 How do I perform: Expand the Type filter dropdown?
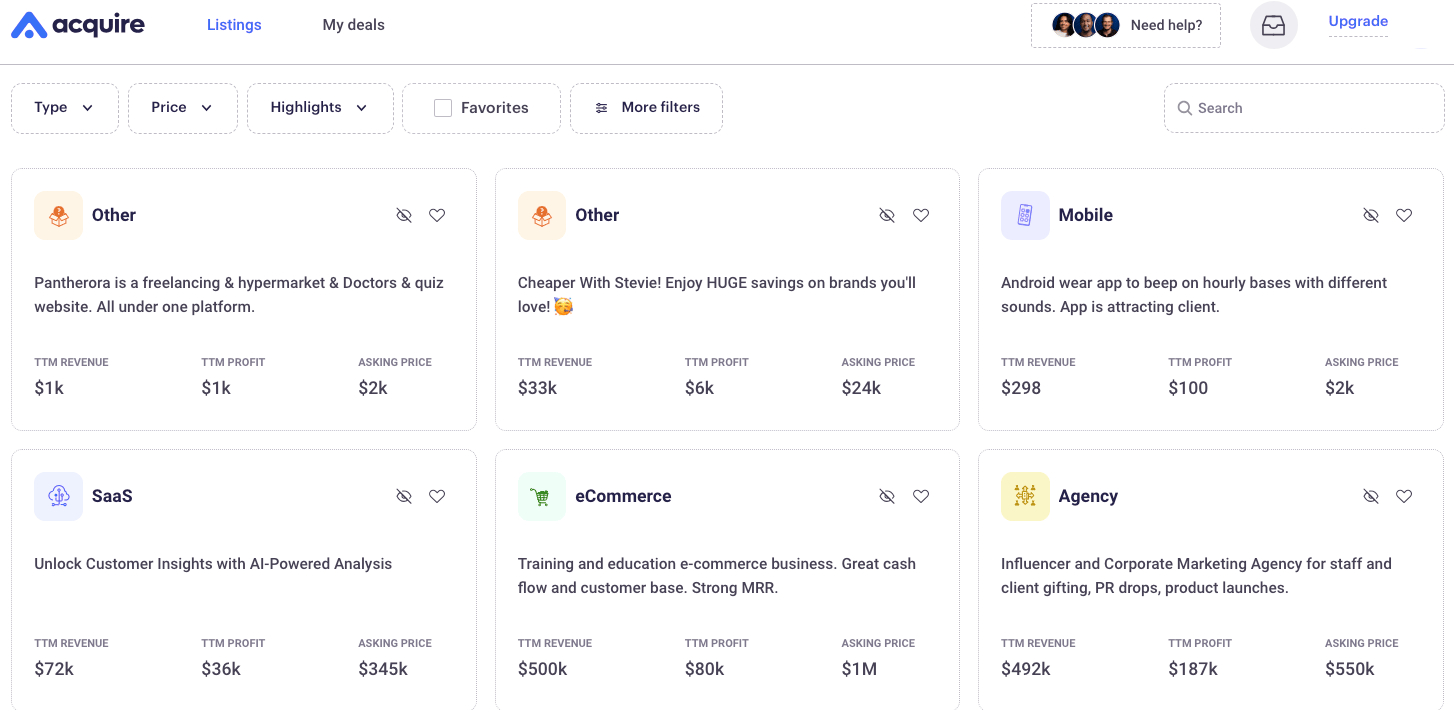64,108
